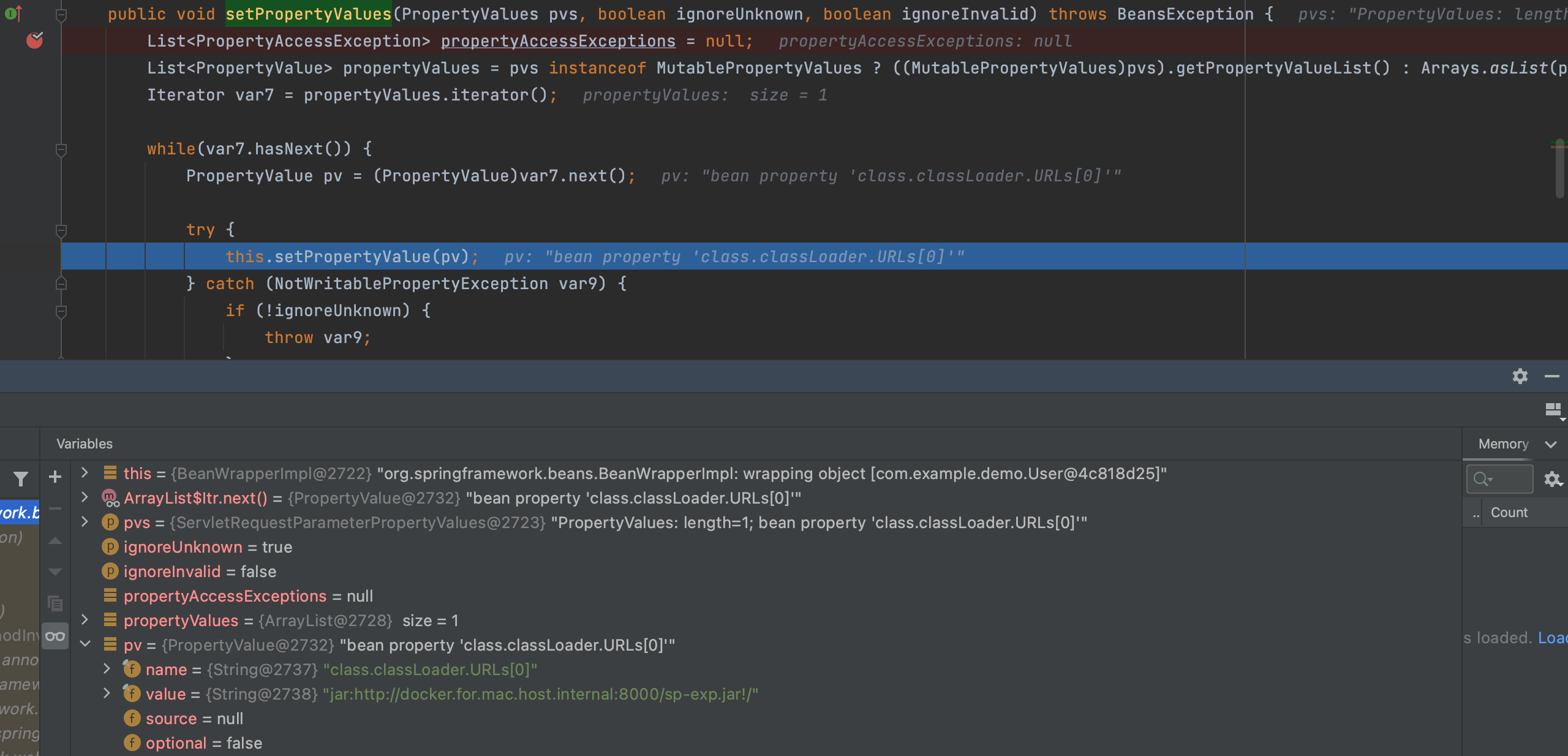The height and width of the screenshot is (756, 1568).
Task: Open the Memory tab
Action: (1503, 444)
